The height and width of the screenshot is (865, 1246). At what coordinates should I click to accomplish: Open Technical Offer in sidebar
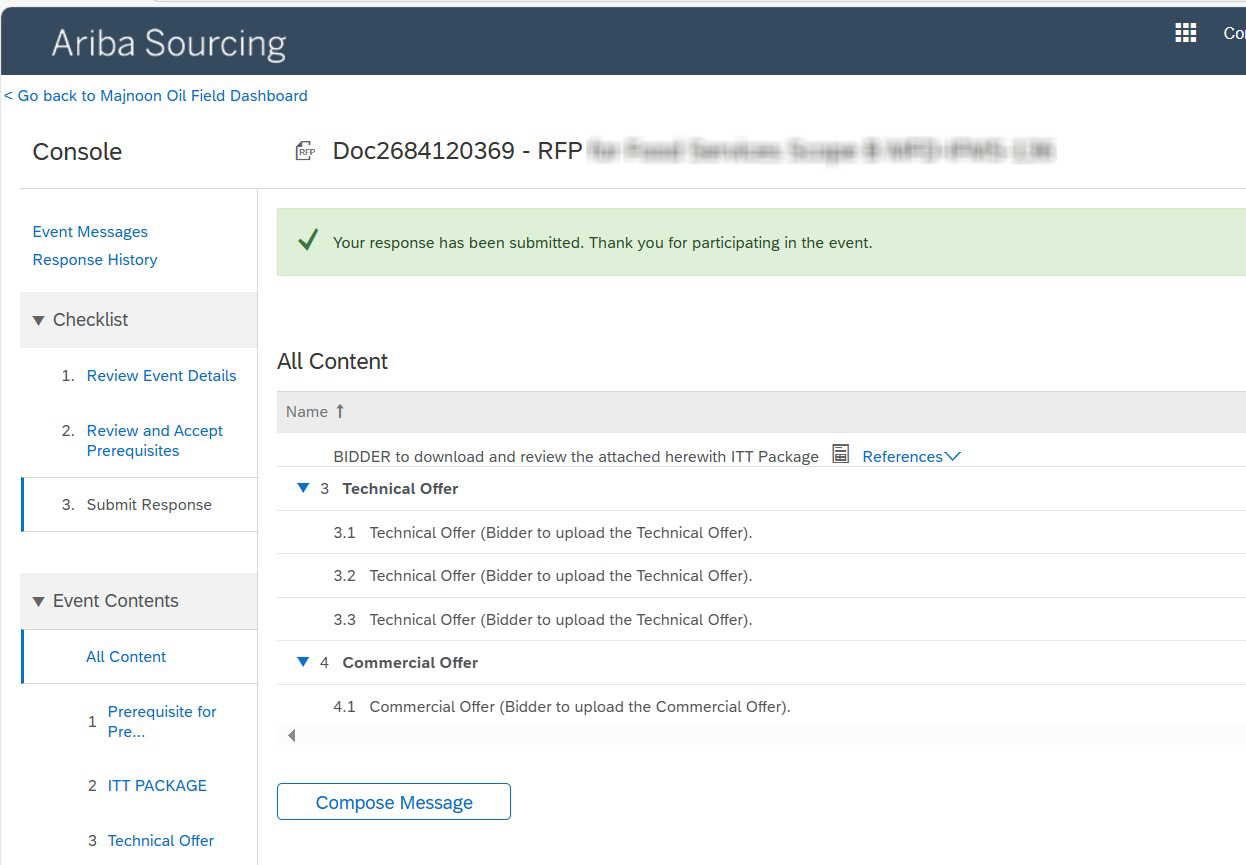160,841
